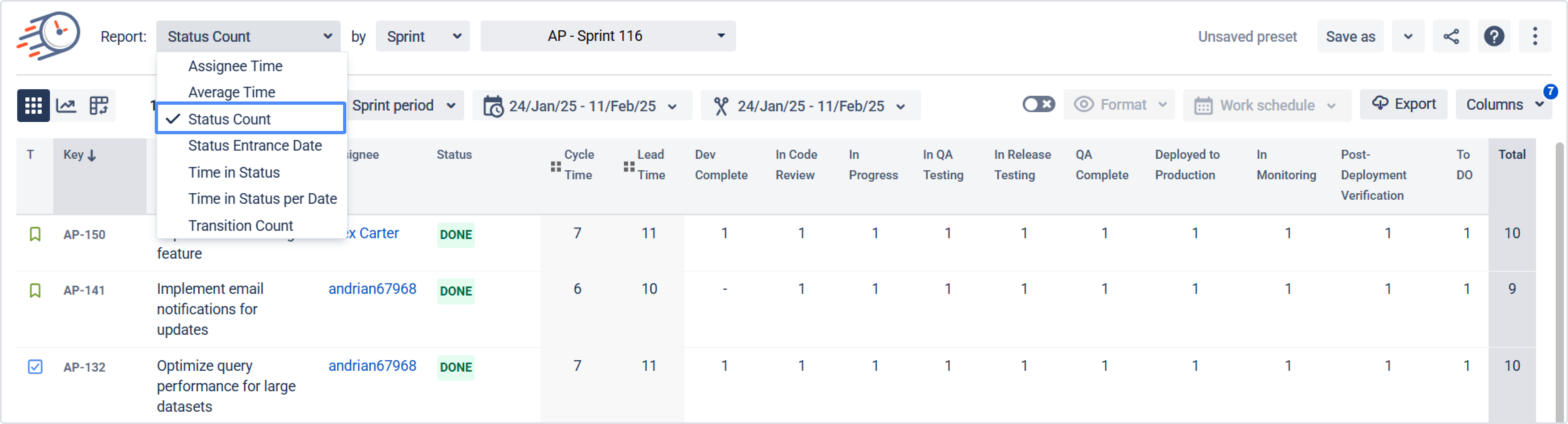
Task: Select the pivot table view icon
Action: (x=99, y=105)
